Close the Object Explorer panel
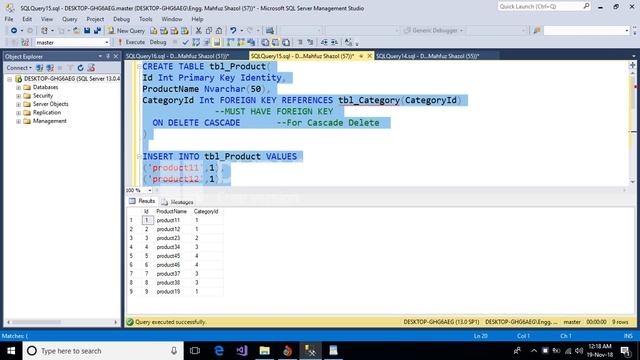This screenshot has width=640, height=360. tap(116, 56)
